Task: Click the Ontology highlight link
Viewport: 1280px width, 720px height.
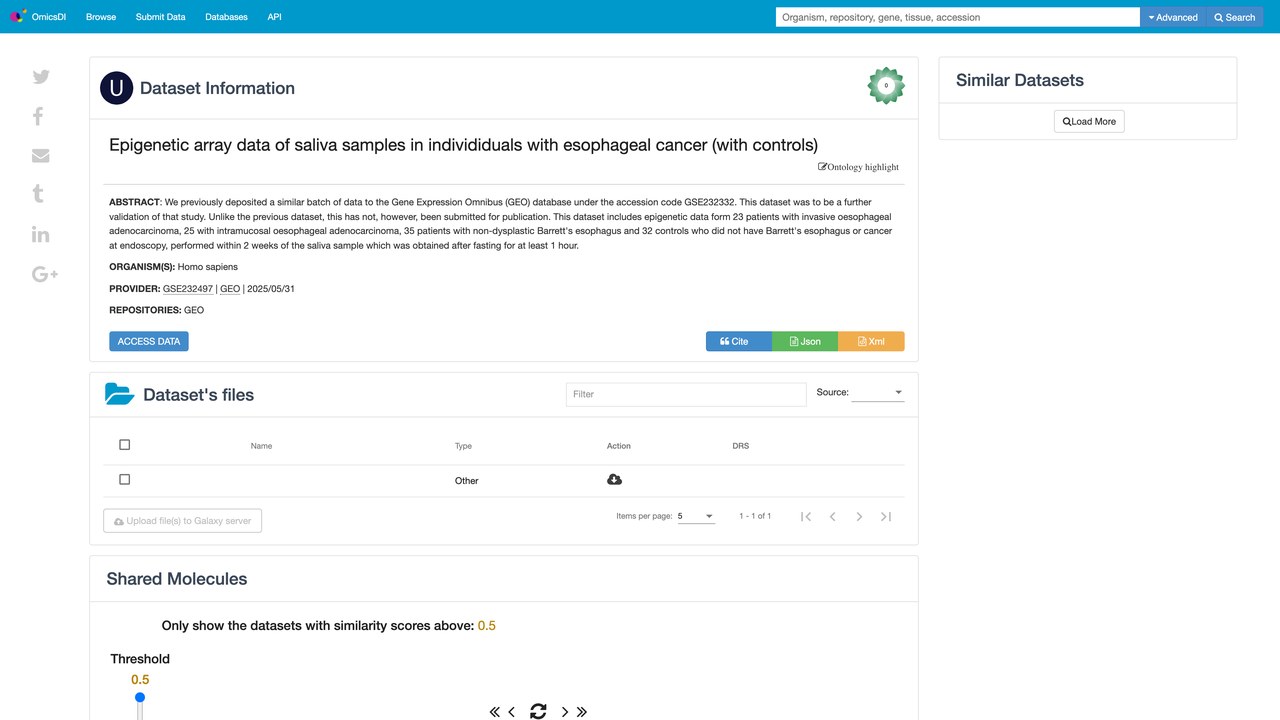Action: point(859,167)
